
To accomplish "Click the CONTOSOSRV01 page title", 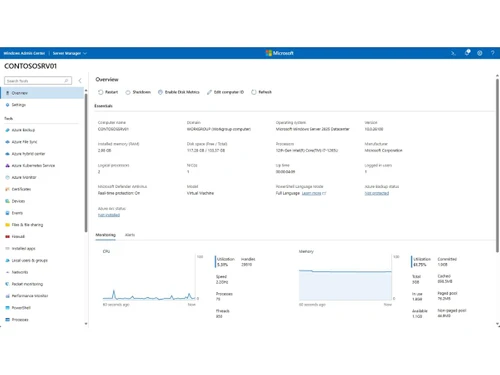I will 30,66.
